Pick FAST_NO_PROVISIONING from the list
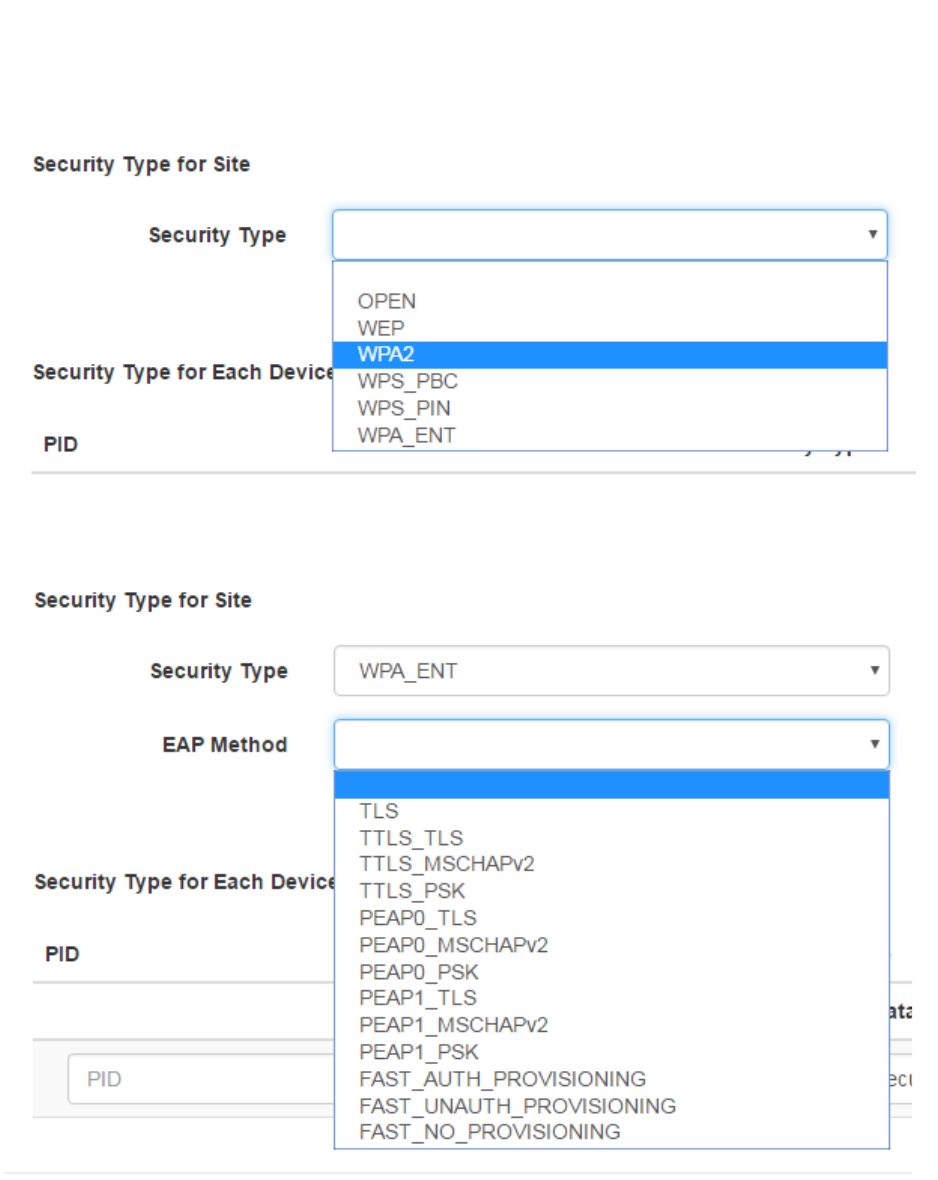This screenshot has height=1180, width=938. click(611, 1132)
